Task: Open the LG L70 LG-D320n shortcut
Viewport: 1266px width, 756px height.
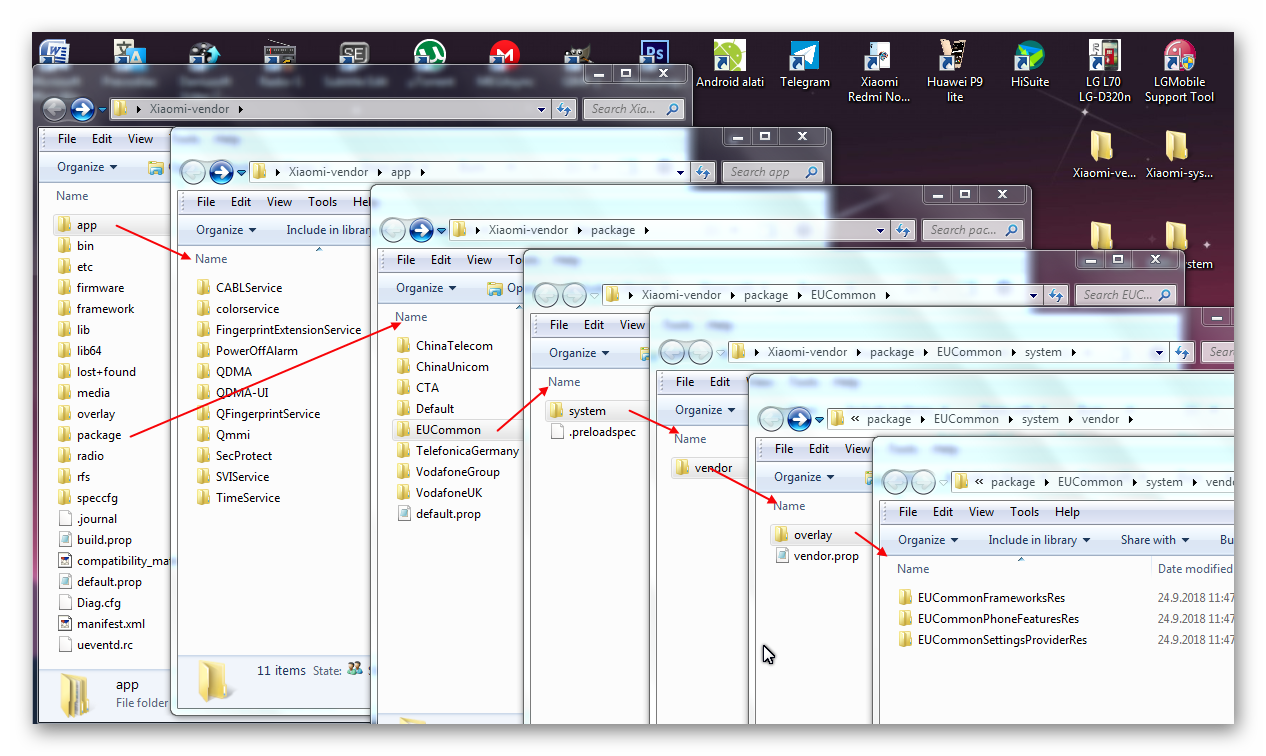Action: click(1105, 71)
